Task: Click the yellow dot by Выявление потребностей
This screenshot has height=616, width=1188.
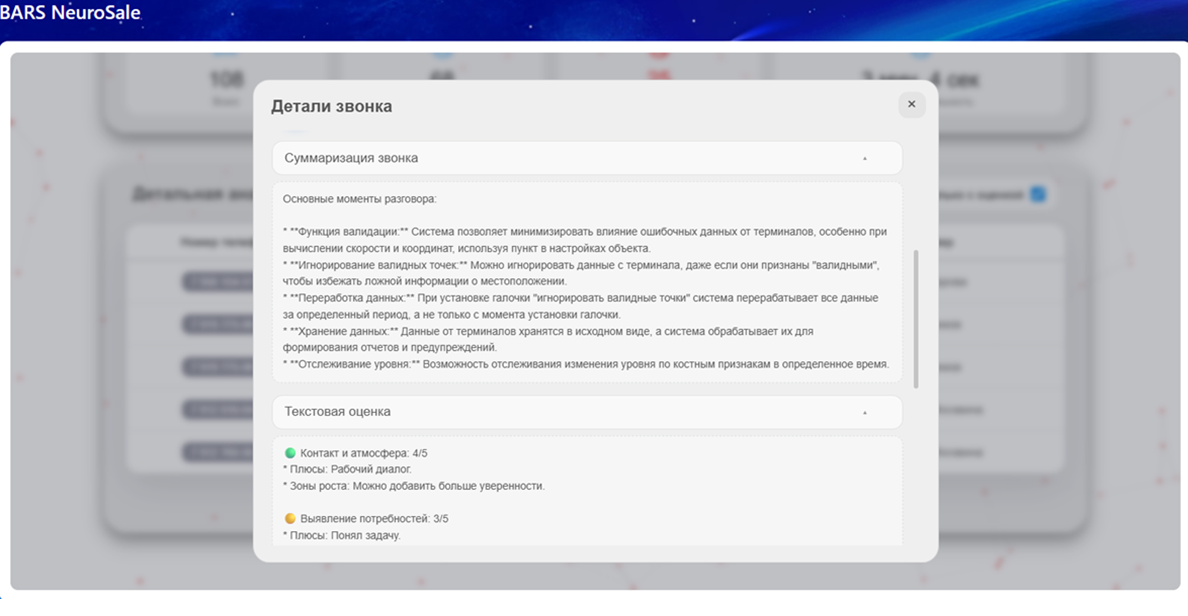Action: (x=290, y=519)
